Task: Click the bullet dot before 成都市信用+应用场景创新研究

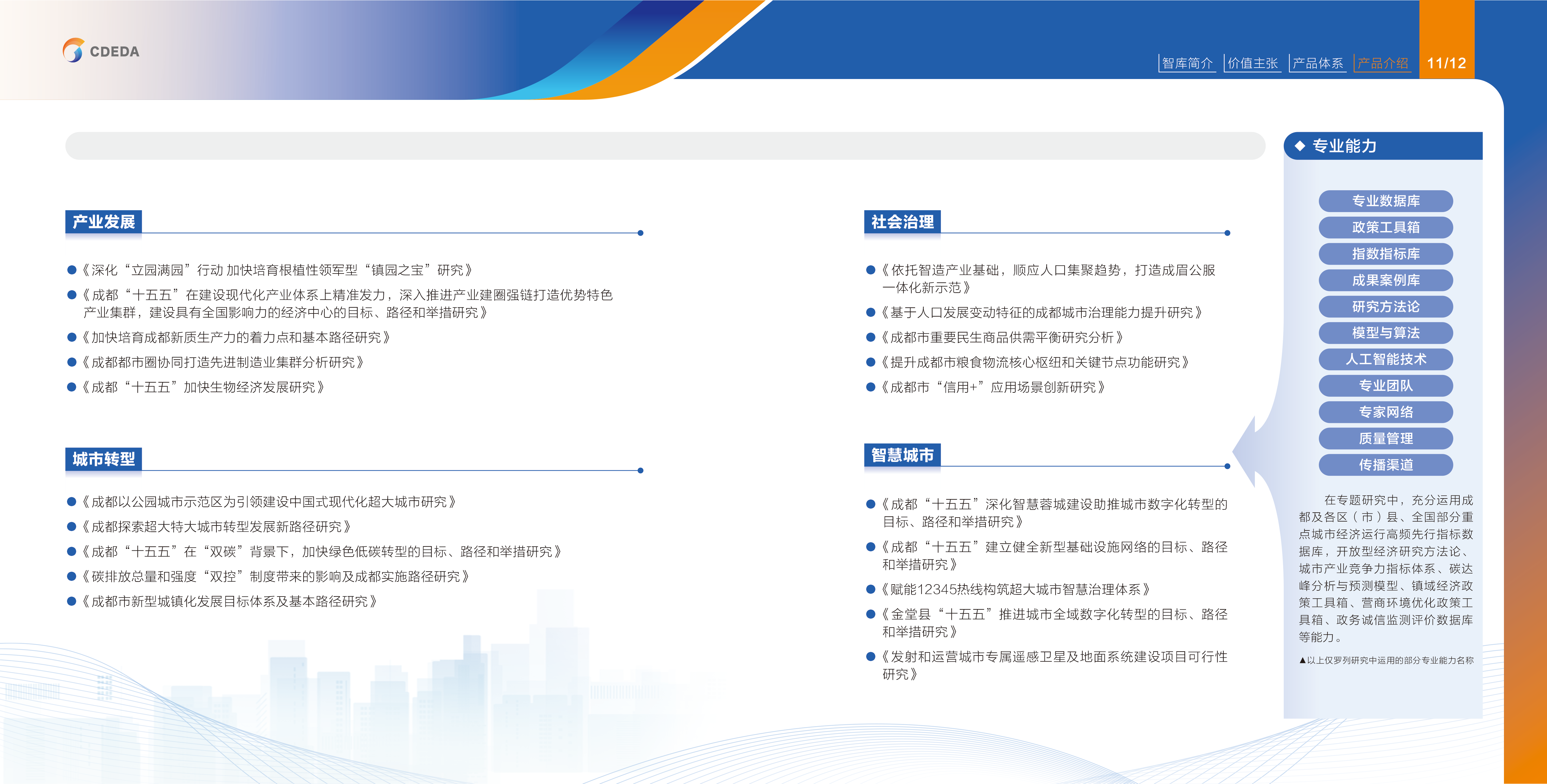Action: [871, 387]
